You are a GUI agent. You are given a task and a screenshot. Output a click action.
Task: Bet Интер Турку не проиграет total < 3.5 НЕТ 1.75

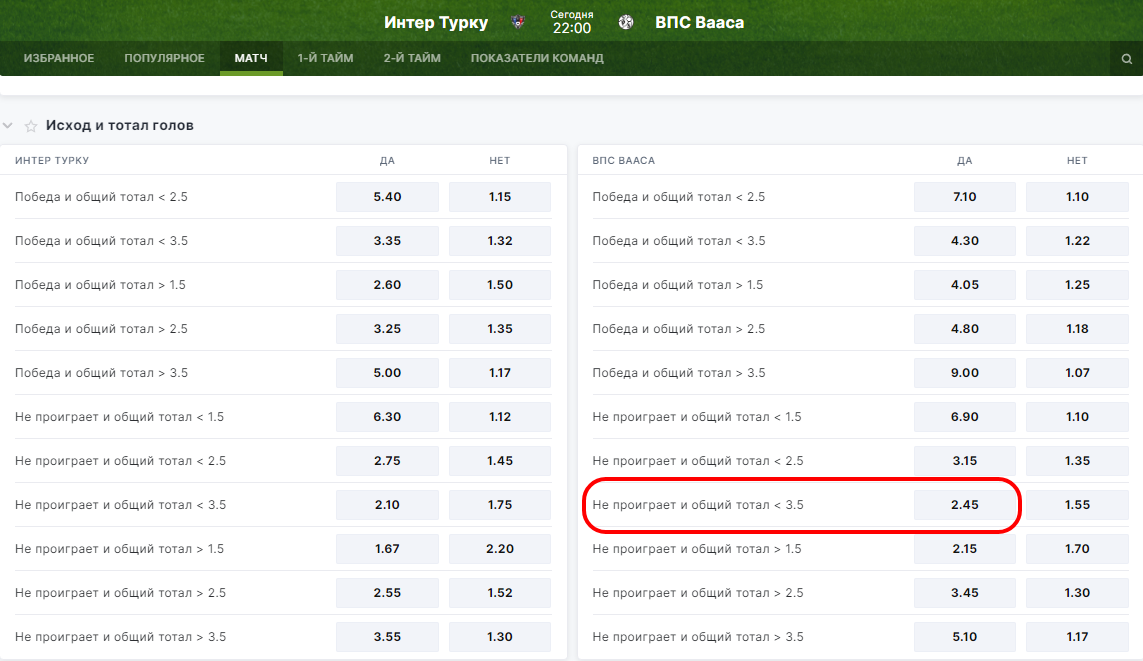[x=500, y=504]
